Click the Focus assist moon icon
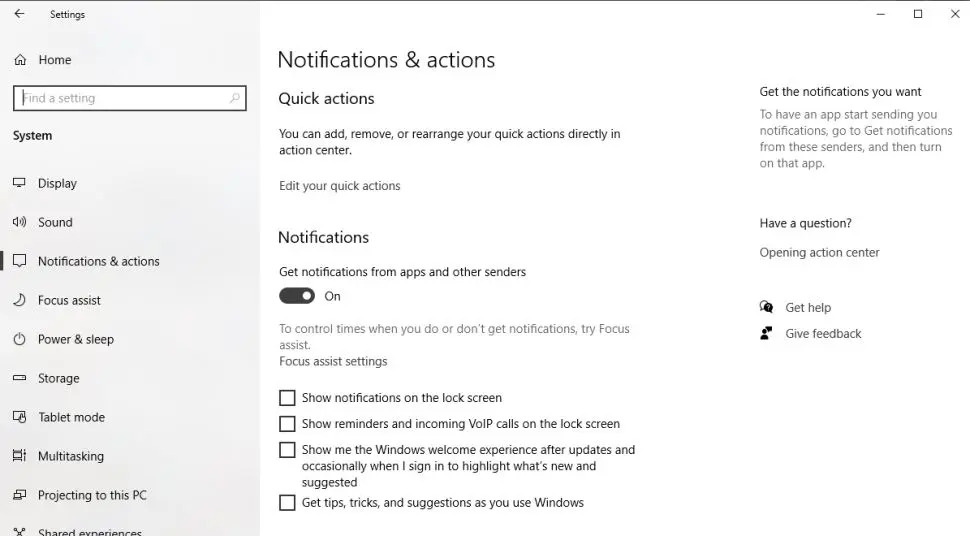This screenshot has width=970, height=536. [x=19, y=300]
